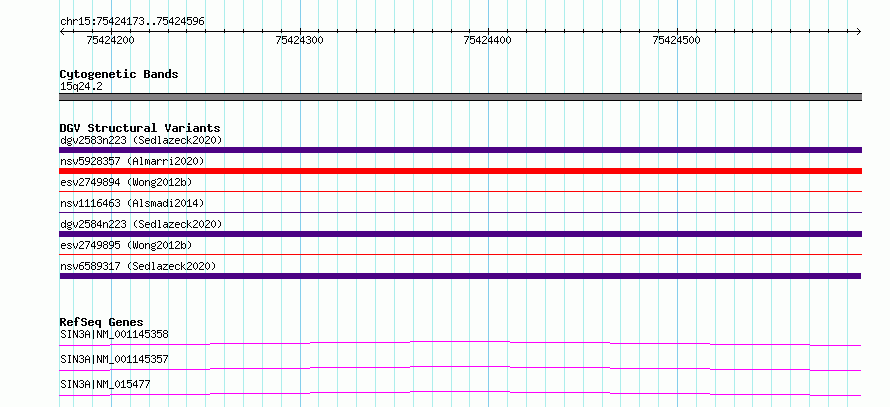The image size is (890, 407).
Task: Open transcript SIN3A|NM_015477 label
Action: 105,385
